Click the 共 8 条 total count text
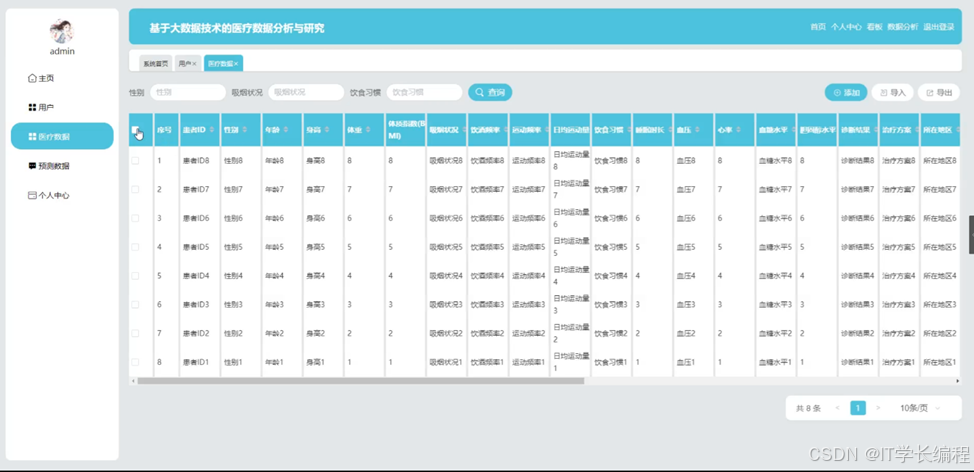Viewport: 974px width, 472px height. pos(808,408)
